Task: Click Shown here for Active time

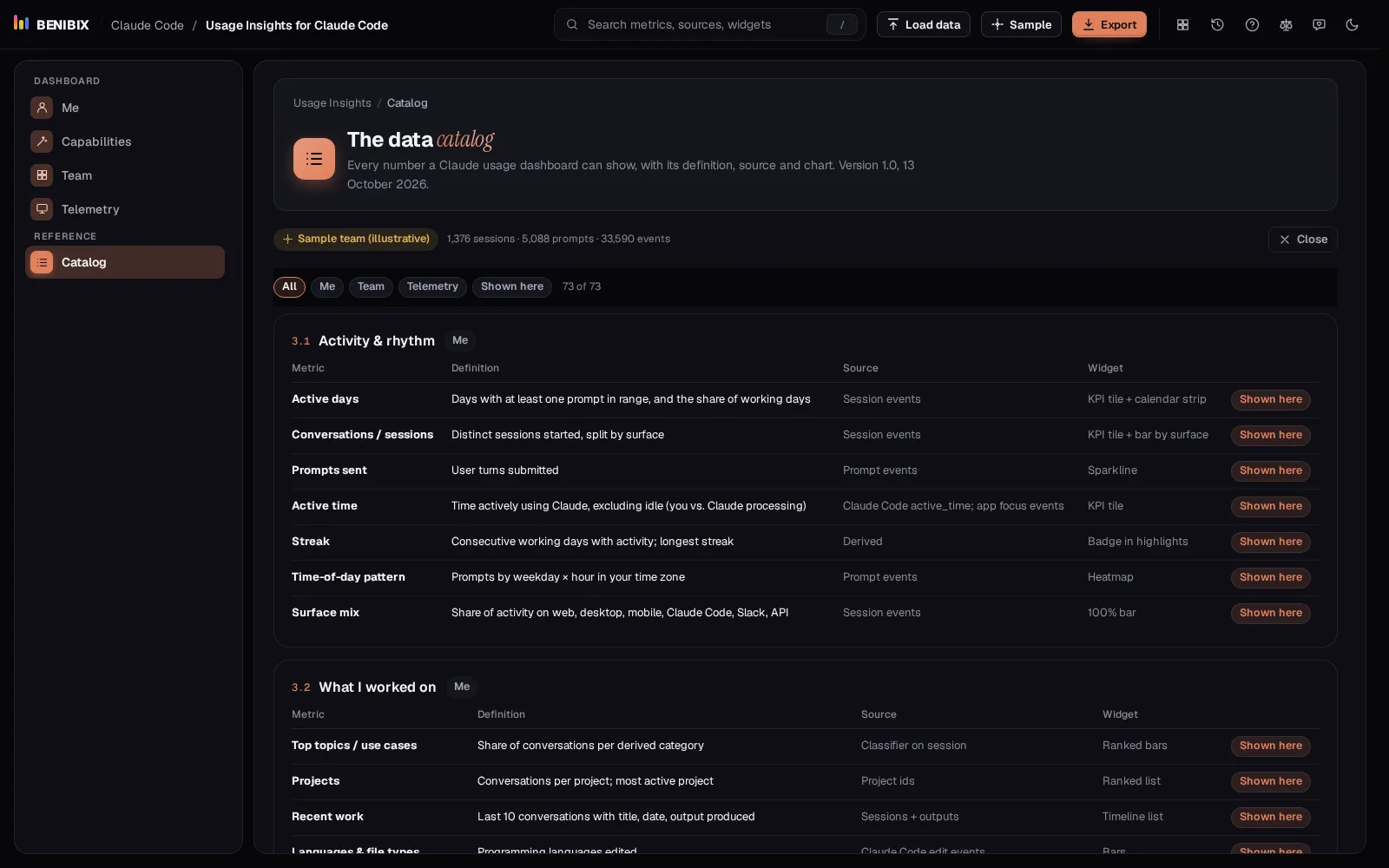Action: [1271, 506]
